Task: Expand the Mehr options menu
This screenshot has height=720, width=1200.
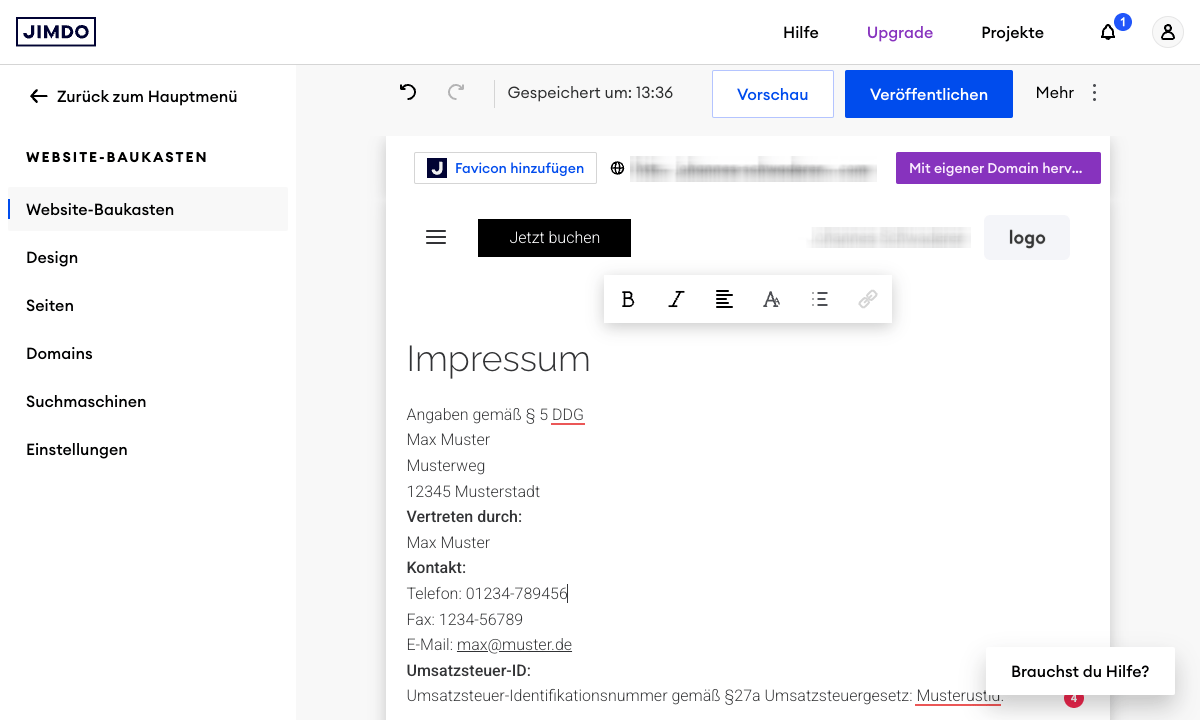Action: 1068,93
